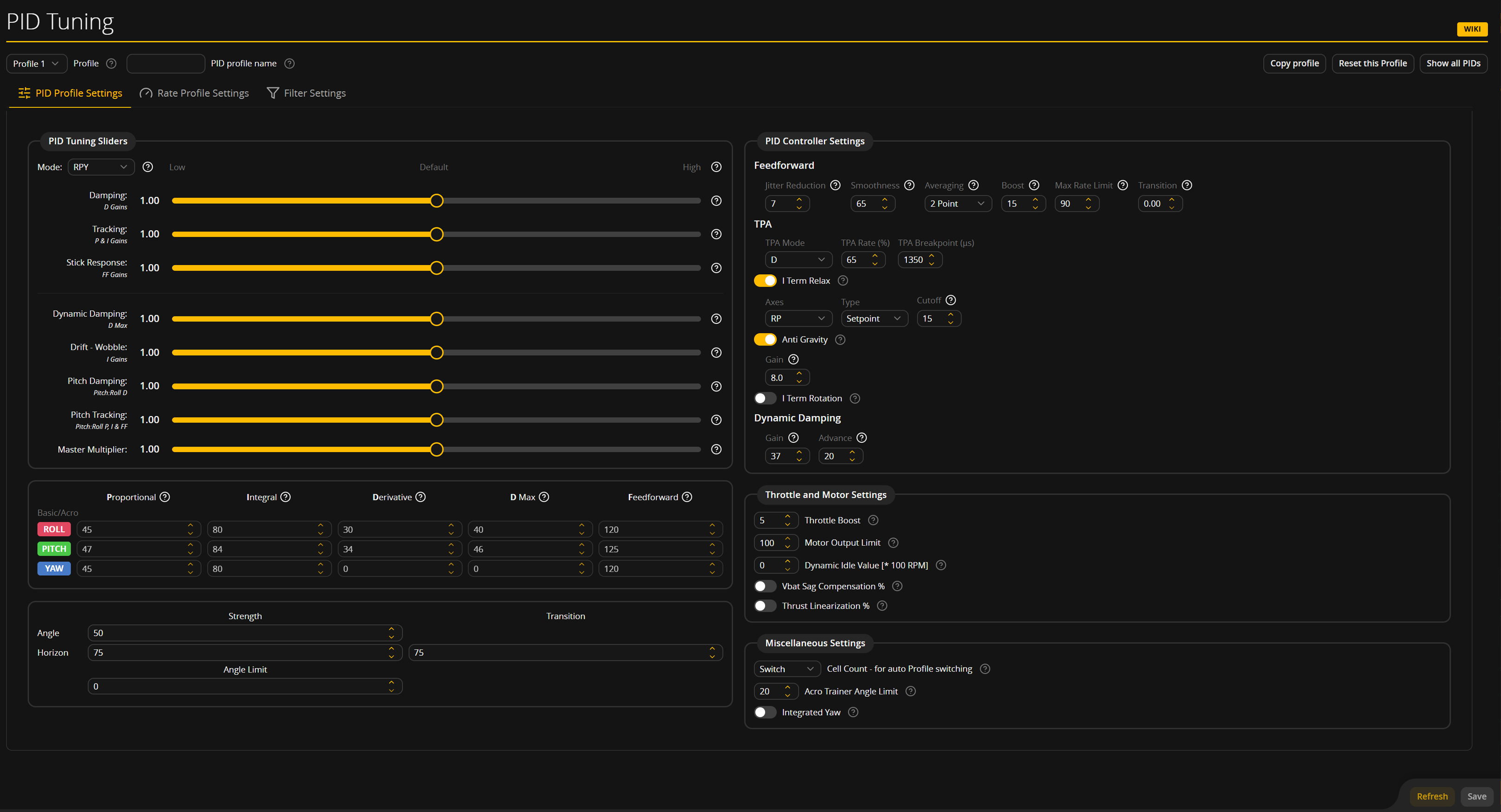Screen dimensions: 1501x812
Task: Click the PID profile name input field
Action: point(165,63)
